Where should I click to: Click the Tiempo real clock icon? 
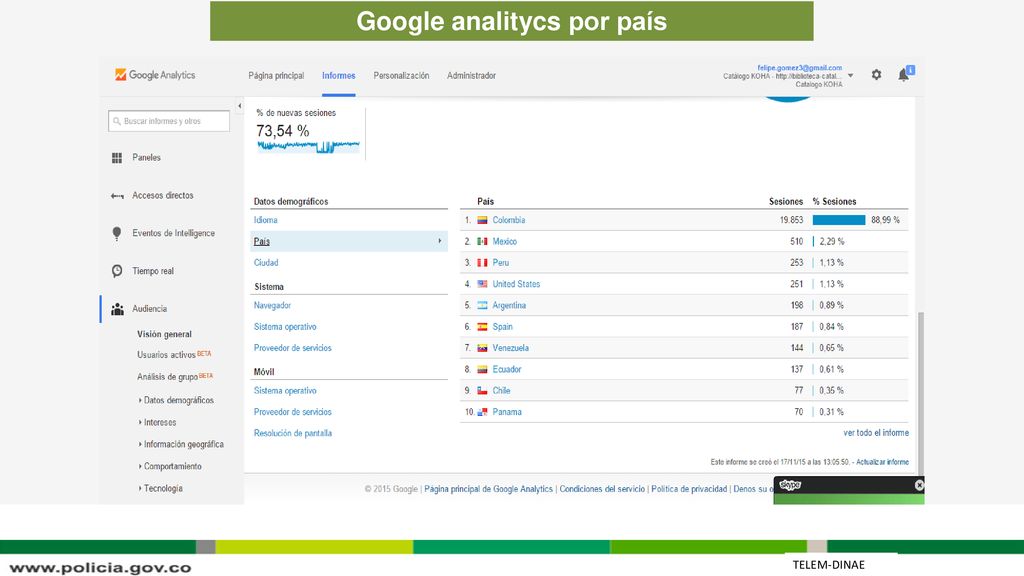click(x=117, y=271)
